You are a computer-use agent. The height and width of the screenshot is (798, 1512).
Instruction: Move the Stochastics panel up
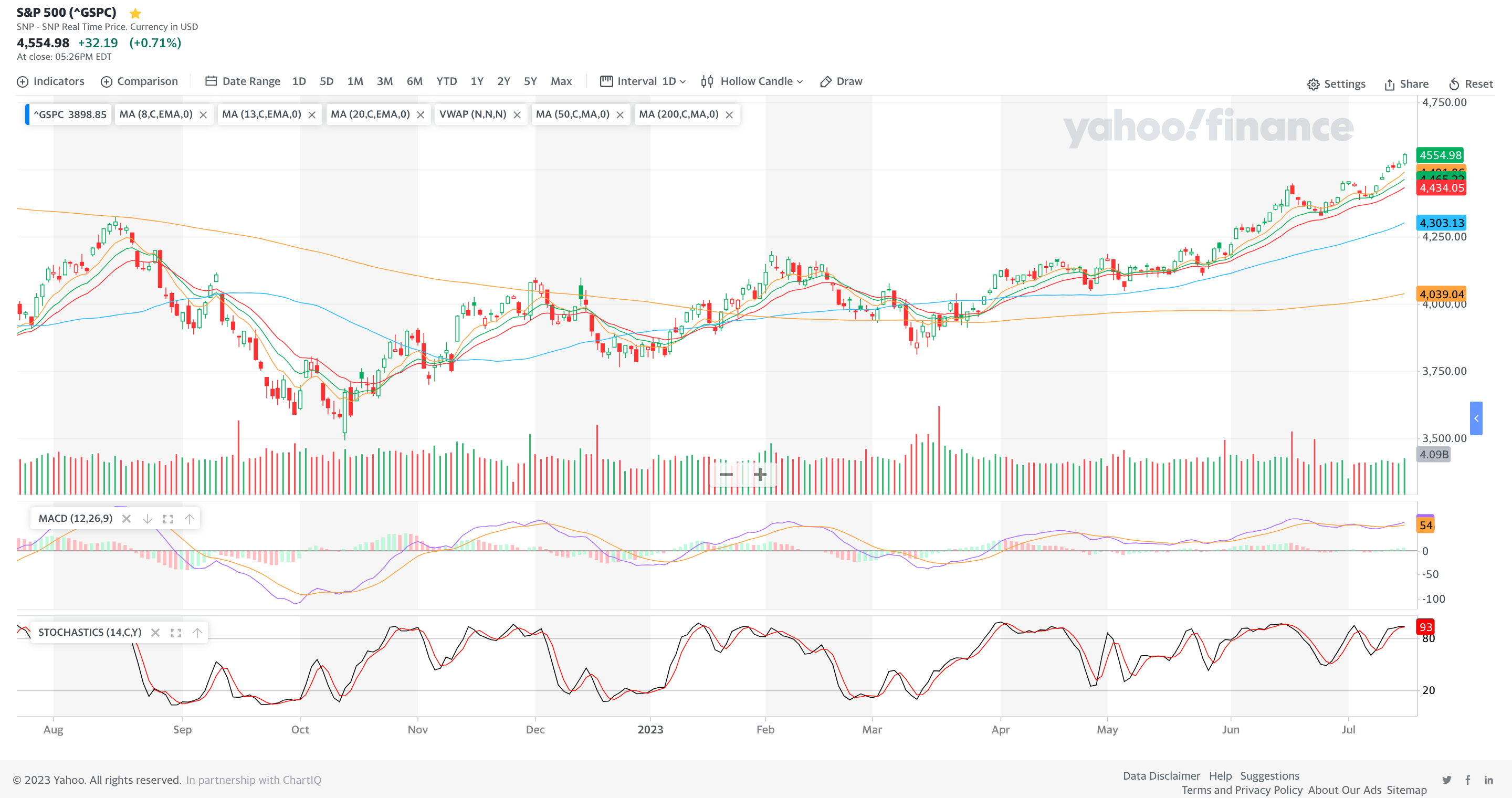[197, 633]
